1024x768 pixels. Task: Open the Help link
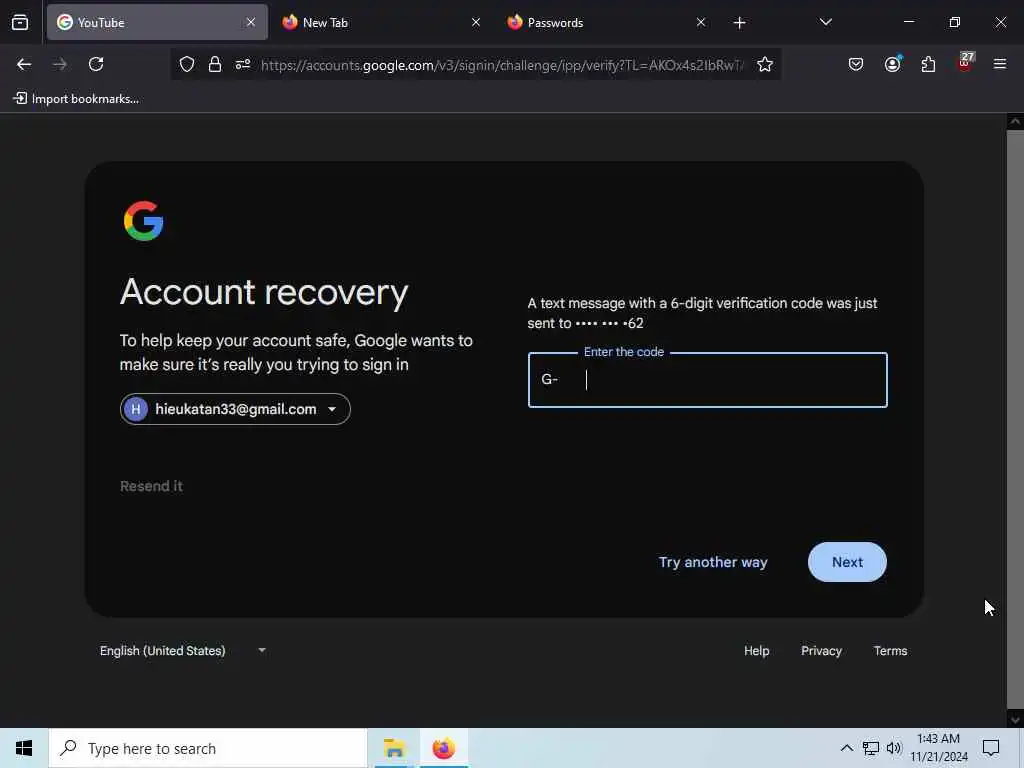[x=756, y=651]
